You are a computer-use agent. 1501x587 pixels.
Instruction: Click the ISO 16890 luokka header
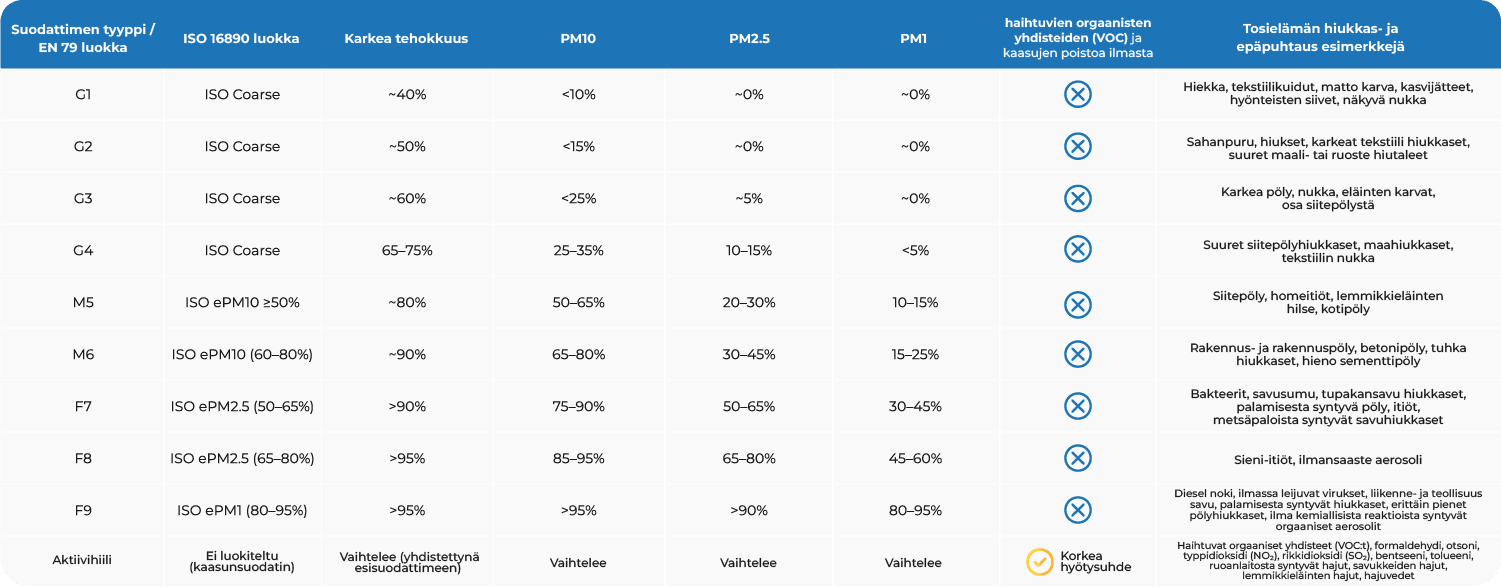point(242,39)
